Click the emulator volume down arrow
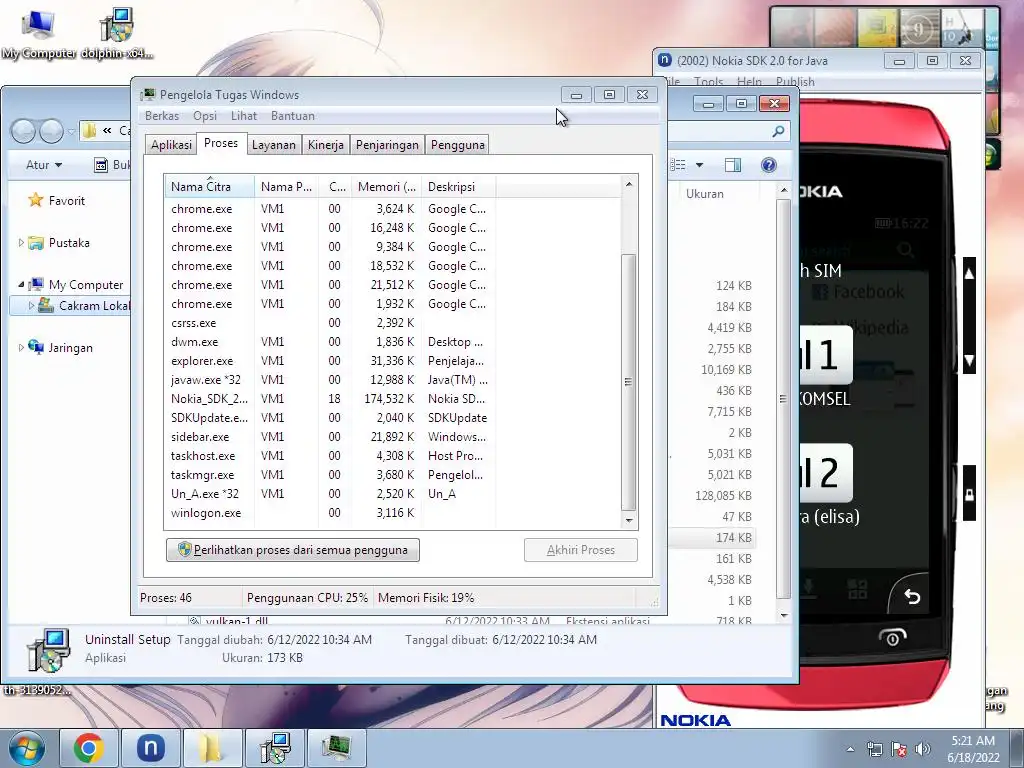This screenshot has width=1024, height=768. (970, 360)
